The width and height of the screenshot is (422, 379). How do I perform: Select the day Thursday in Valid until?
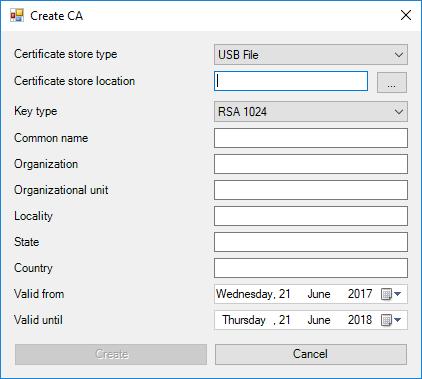click(x=244, y=320)
